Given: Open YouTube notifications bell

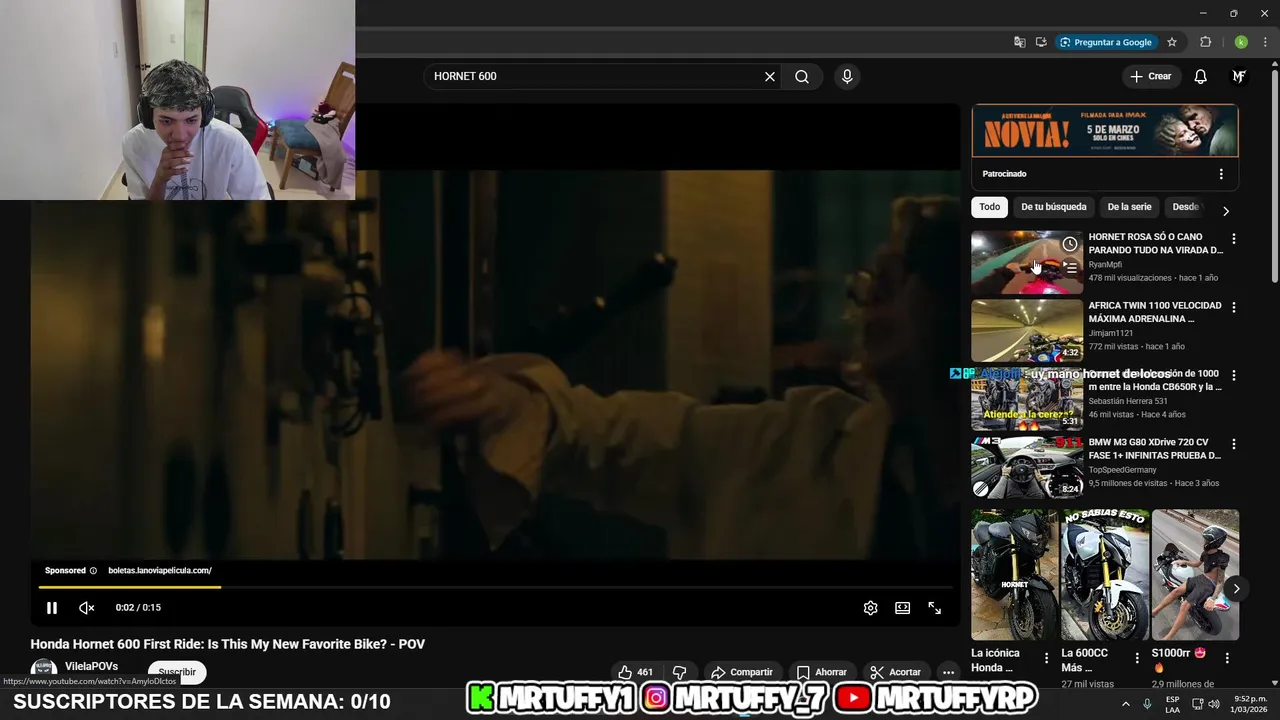Looking at the screenshot, I should point(1201,76).
